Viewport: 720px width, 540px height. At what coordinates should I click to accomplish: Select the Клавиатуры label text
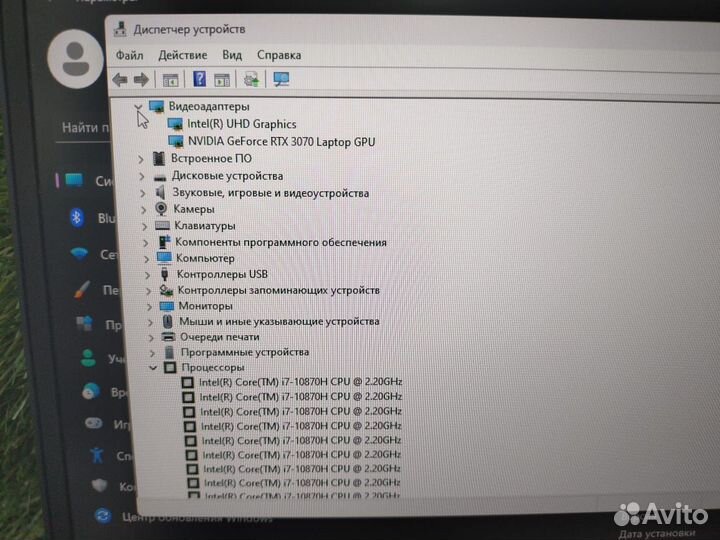205,225
